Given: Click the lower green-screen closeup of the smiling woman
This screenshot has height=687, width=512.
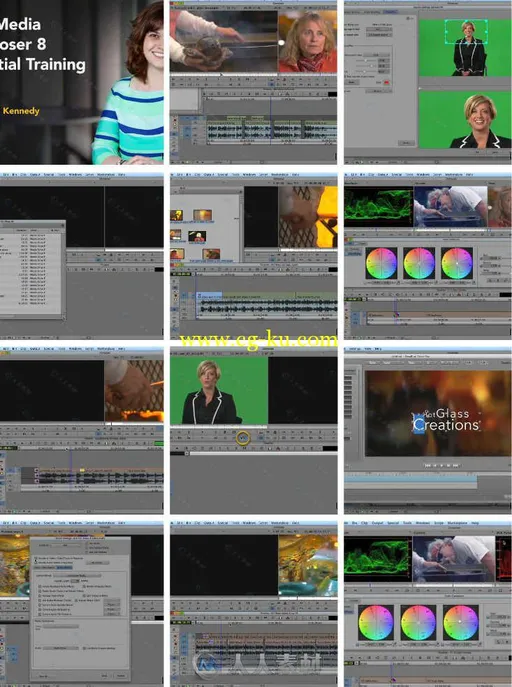Looking at the screenshot, I should tap(465, 119).
